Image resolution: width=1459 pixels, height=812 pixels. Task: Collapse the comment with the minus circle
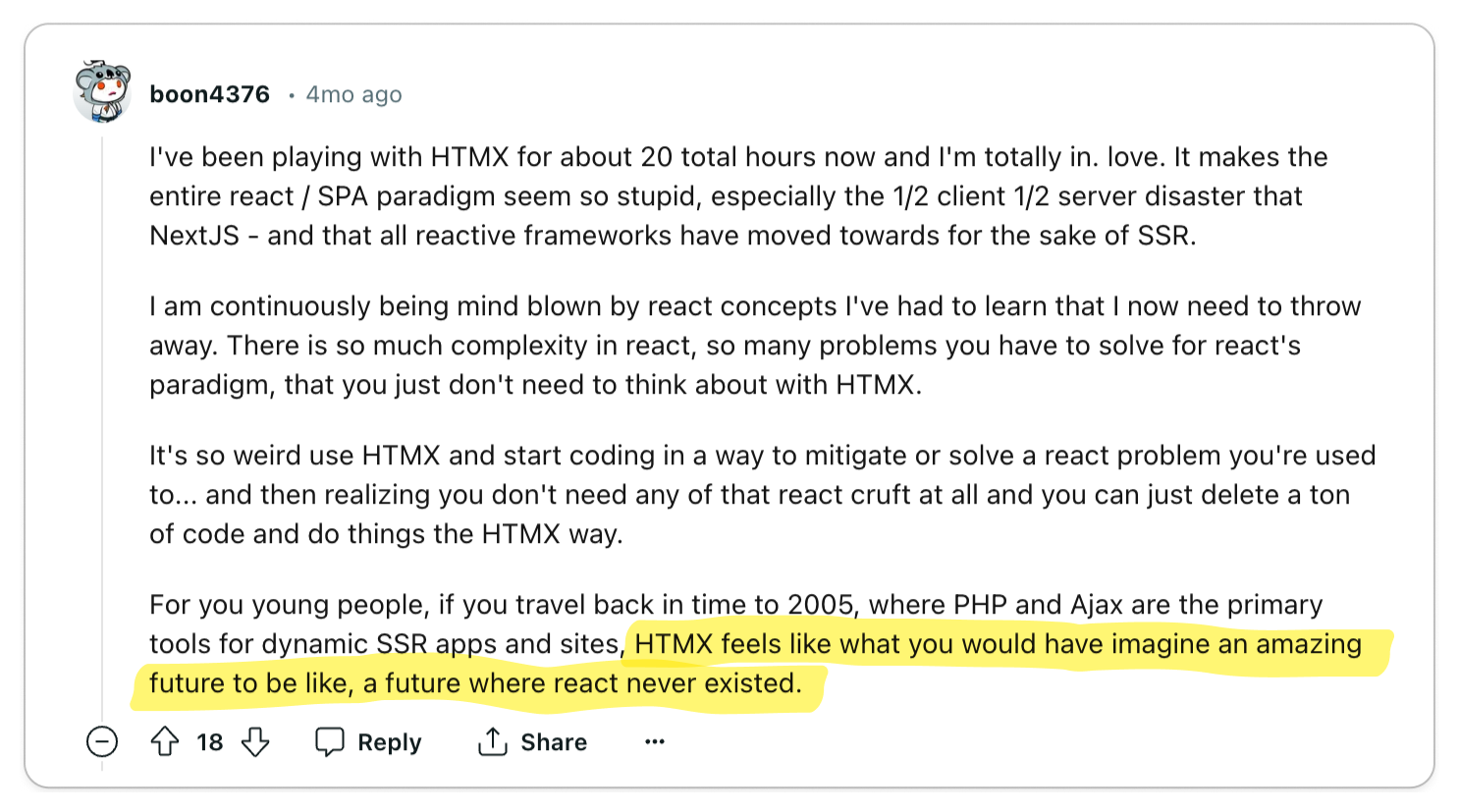coord(102,741)
